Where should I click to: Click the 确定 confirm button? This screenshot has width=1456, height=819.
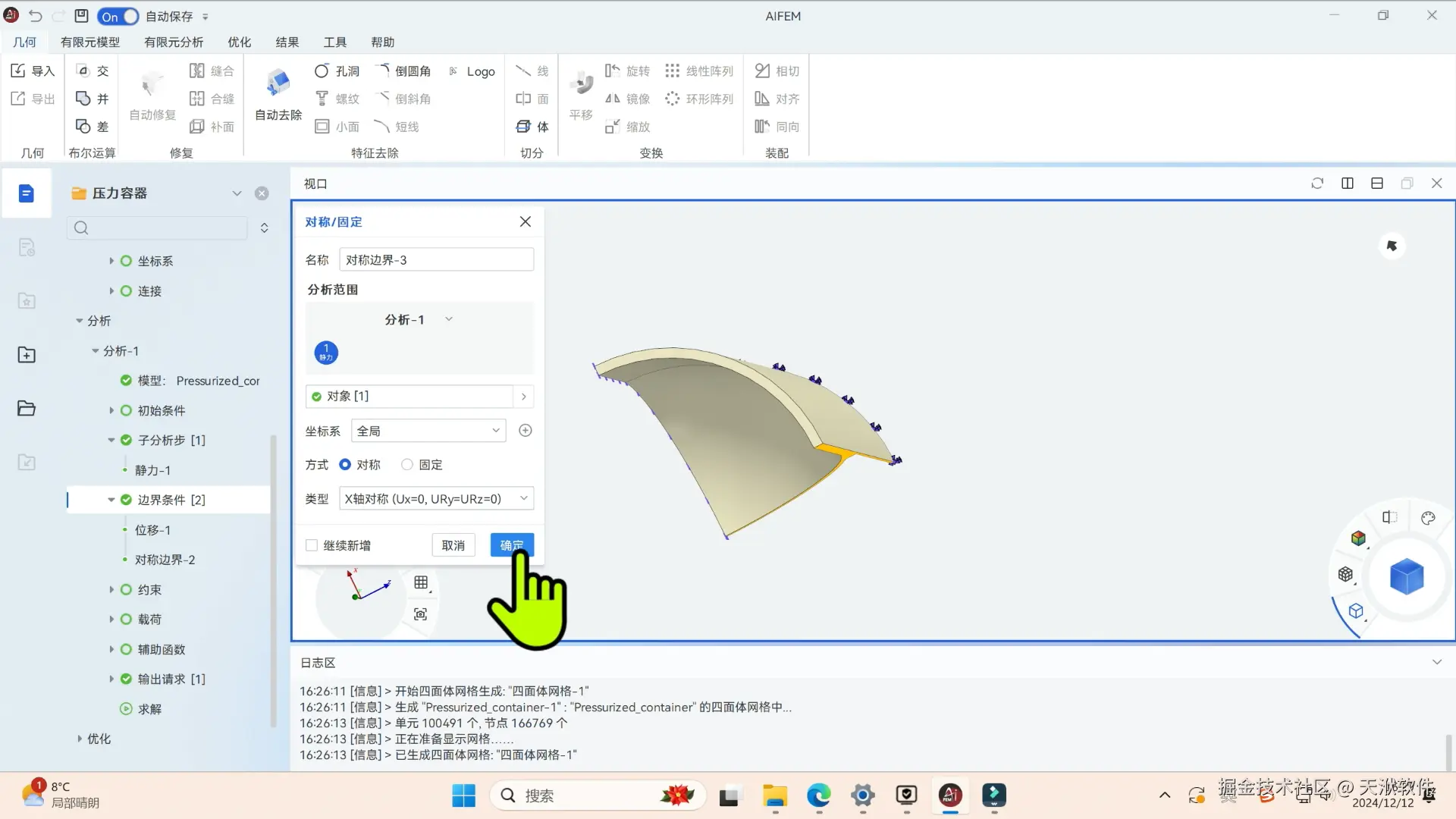512,545
